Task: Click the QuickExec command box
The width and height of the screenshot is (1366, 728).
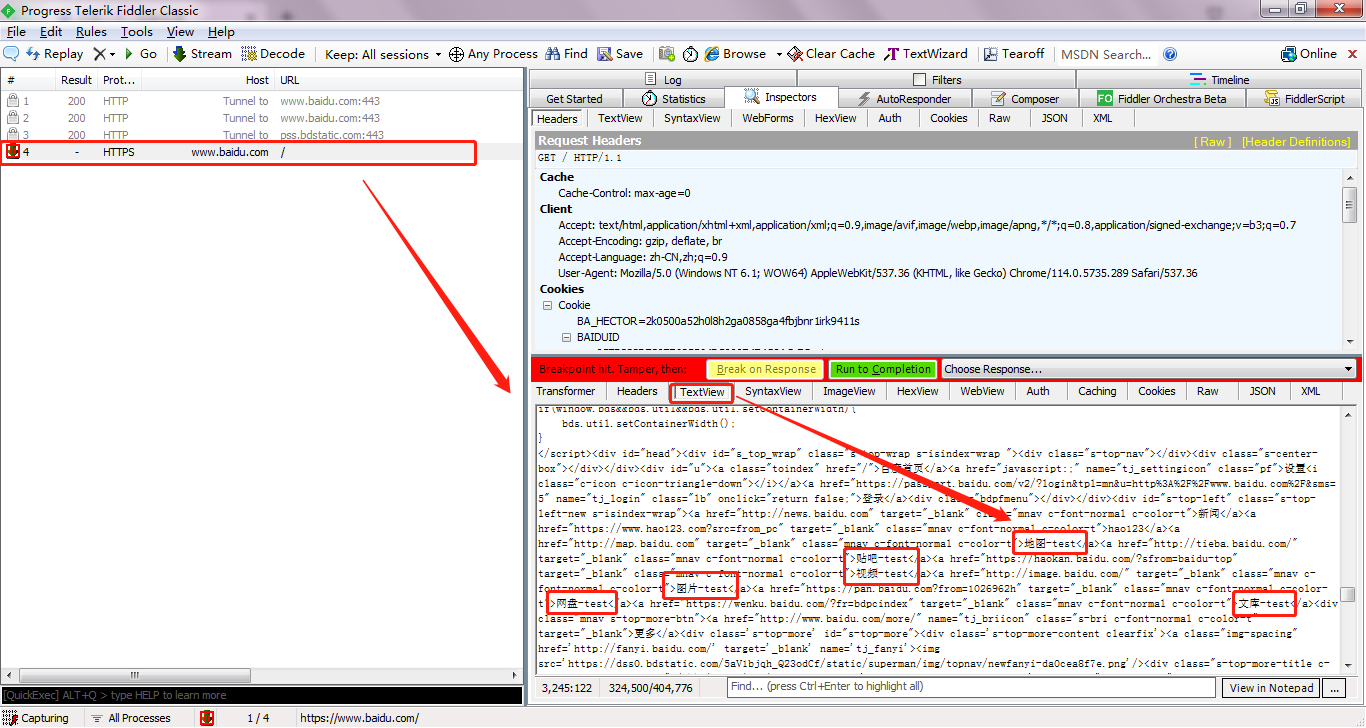Action: click(x=262, y=695)
